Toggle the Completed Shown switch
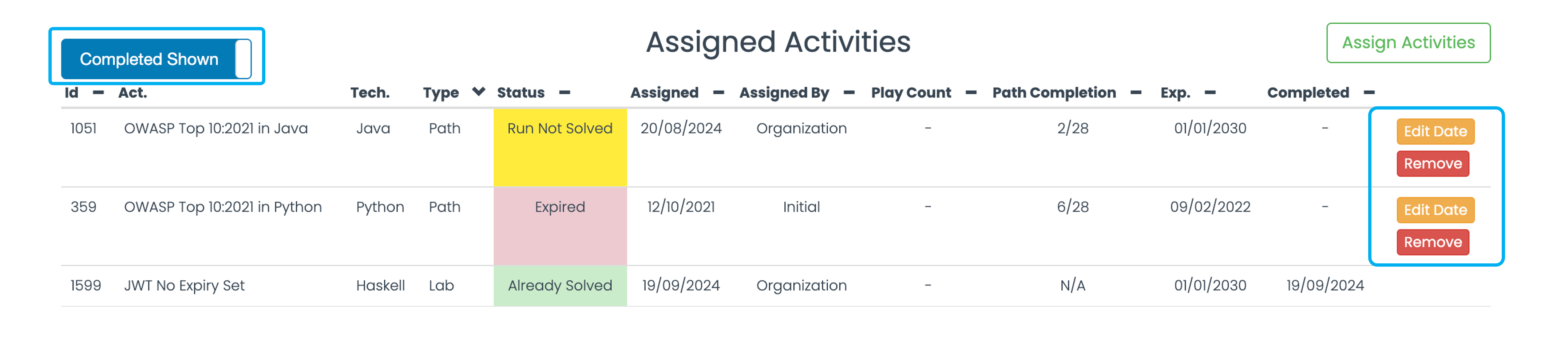Screen dimensions: 1568x340 tap(157, 59)
